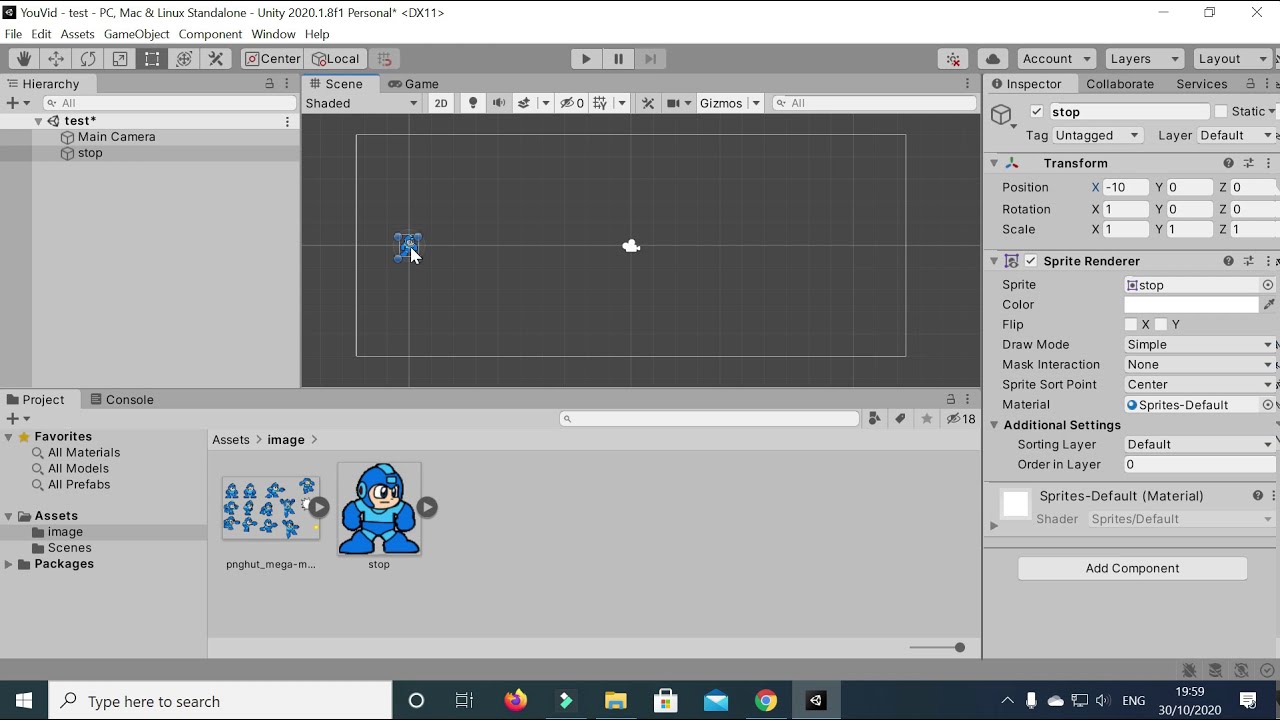Viewport: 1280px width, 720px height.
Task: Select the Scale tool in the toolbar
Action: click(120, 59)
